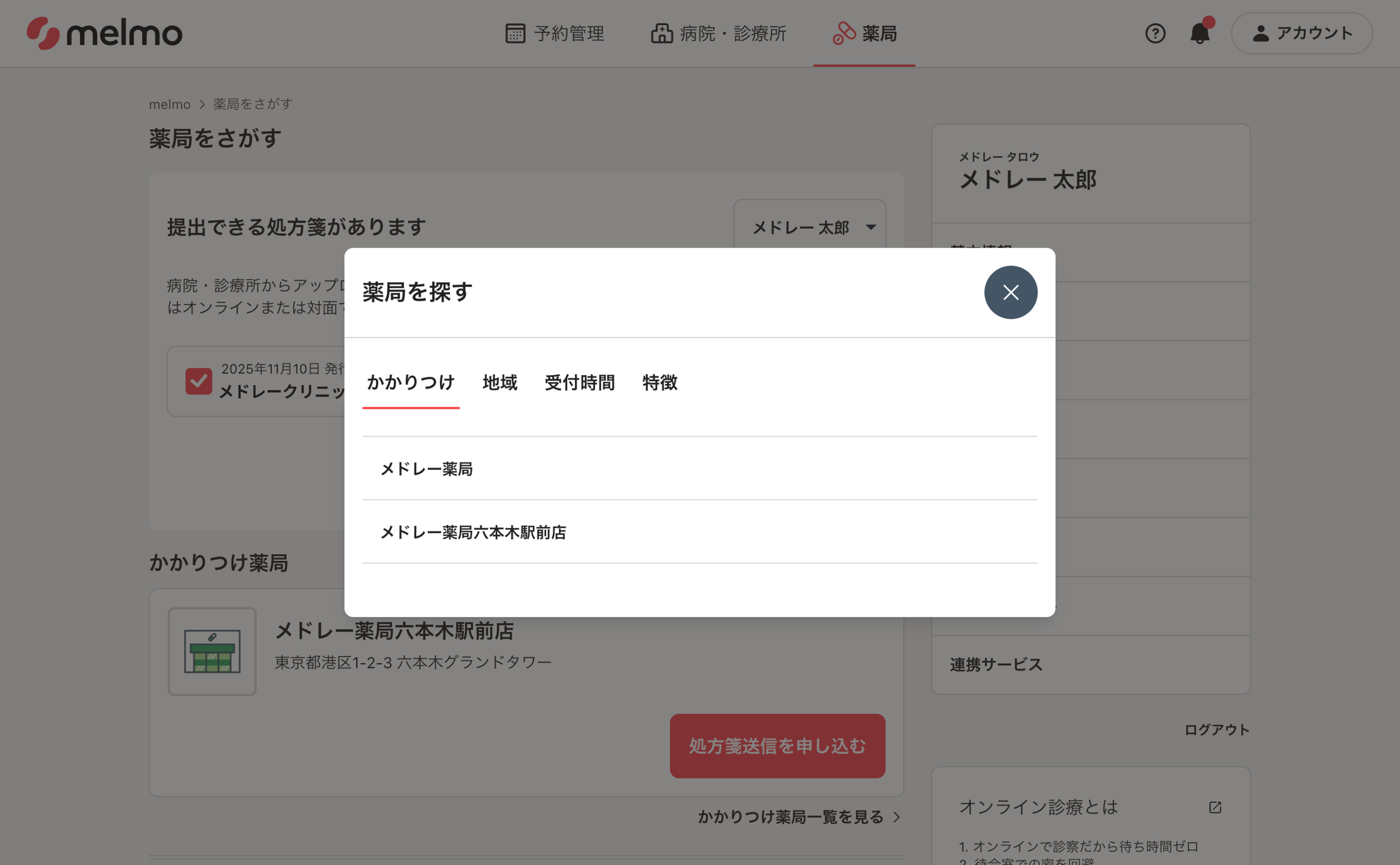Switch to the 受付時間 tab

580,382
